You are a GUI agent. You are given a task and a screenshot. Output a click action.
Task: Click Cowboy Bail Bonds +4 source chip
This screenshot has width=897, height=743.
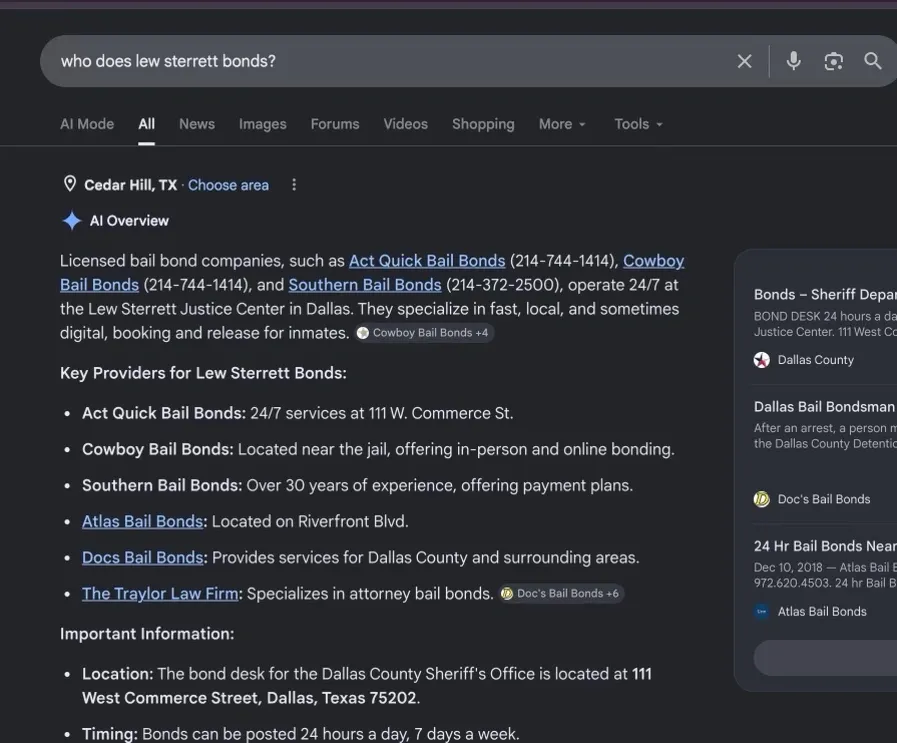tap(424, 333)
